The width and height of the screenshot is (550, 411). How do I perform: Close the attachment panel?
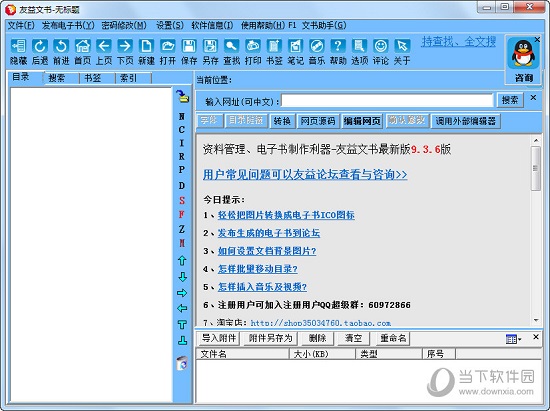click(536, 337)
